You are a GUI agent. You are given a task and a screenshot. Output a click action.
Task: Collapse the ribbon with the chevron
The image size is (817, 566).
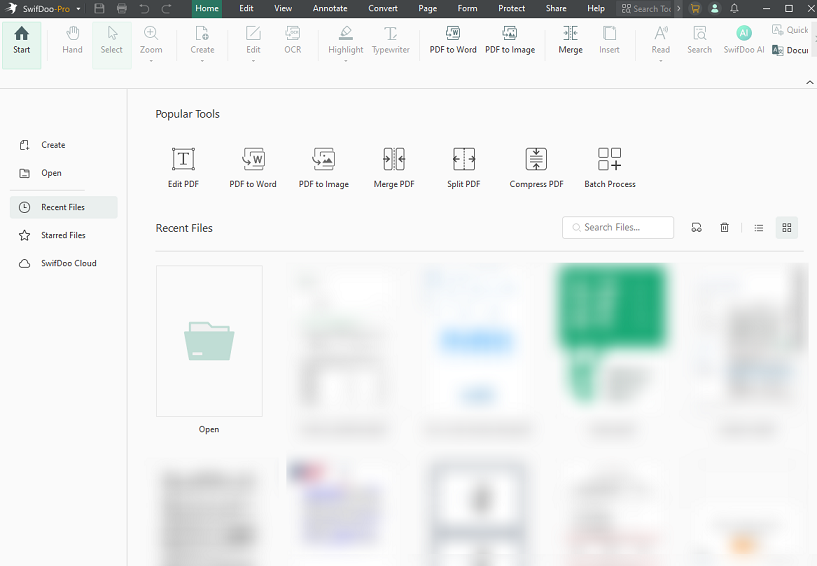[810, 82]
